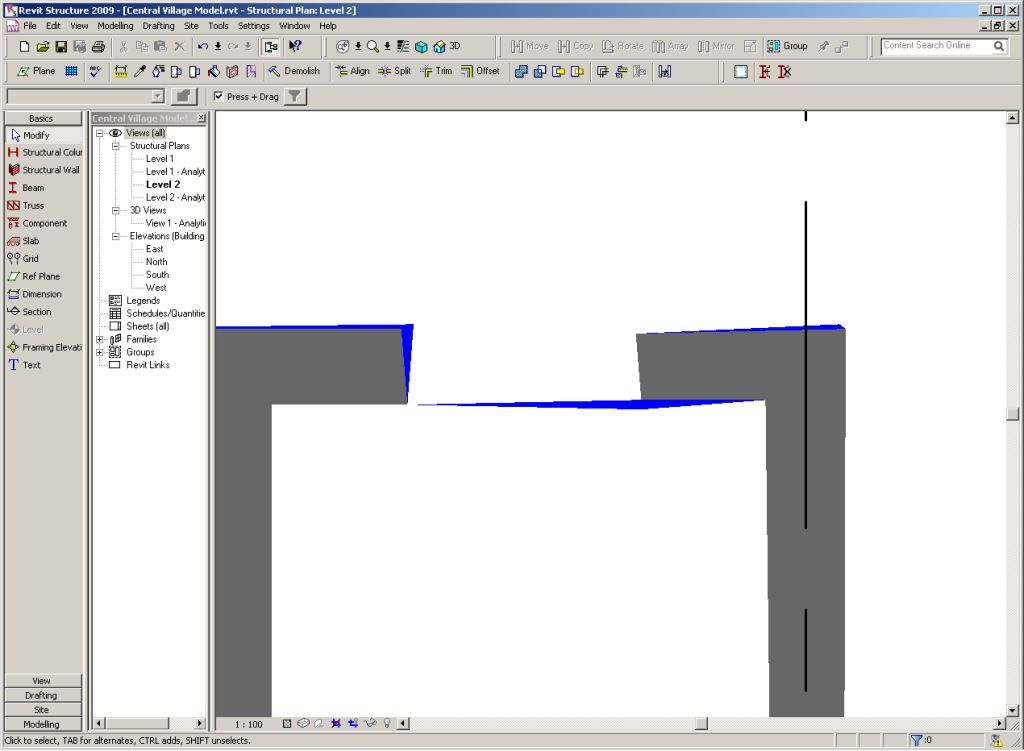Collapse the Structural Plans tree node
Image resolution: width=1024 pixels, height=751 pixels.
click(x=116, y=146)
